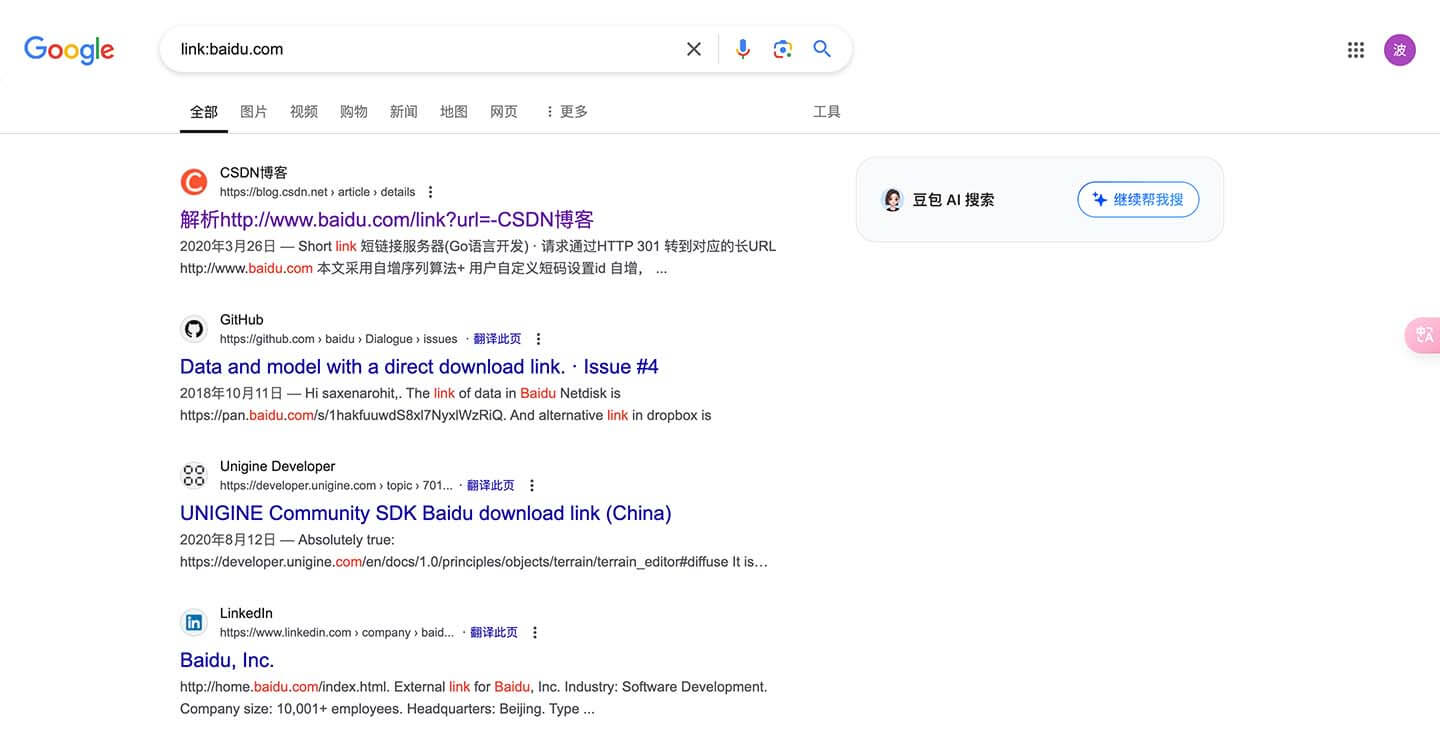Click 翻译此页 for the LinkedIn result
The height and width of the screenshot is (754, 1440).
coord(494,632)
